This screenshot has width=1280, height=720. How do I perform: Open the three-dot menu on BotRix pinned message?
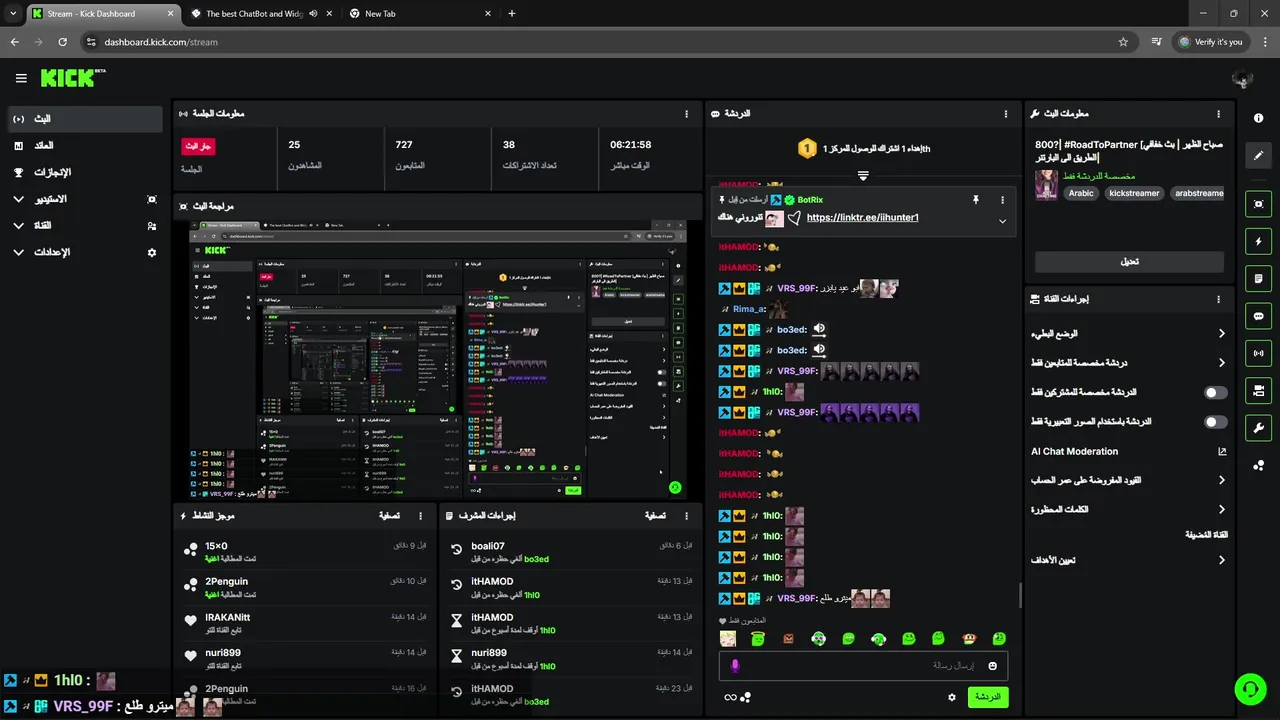click(1002, 200)
